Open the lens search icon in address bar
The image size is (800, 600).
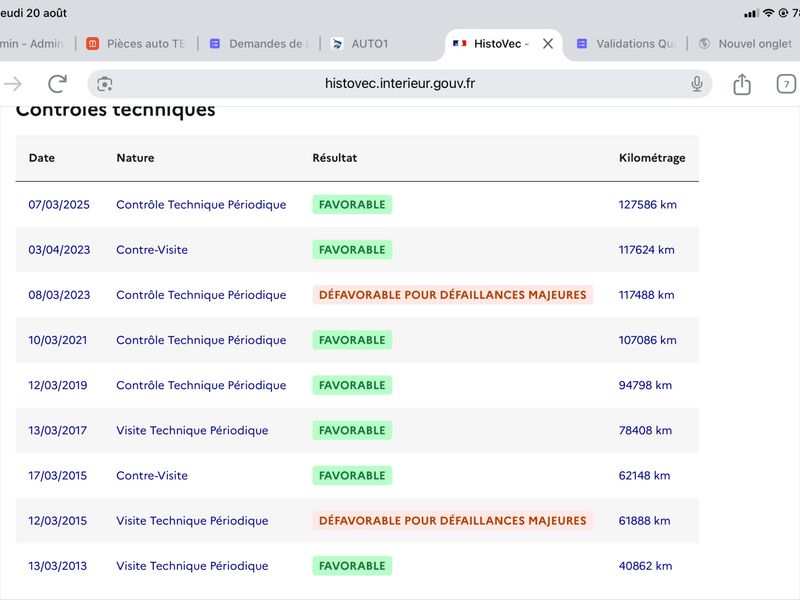click(x=105, y=84)
